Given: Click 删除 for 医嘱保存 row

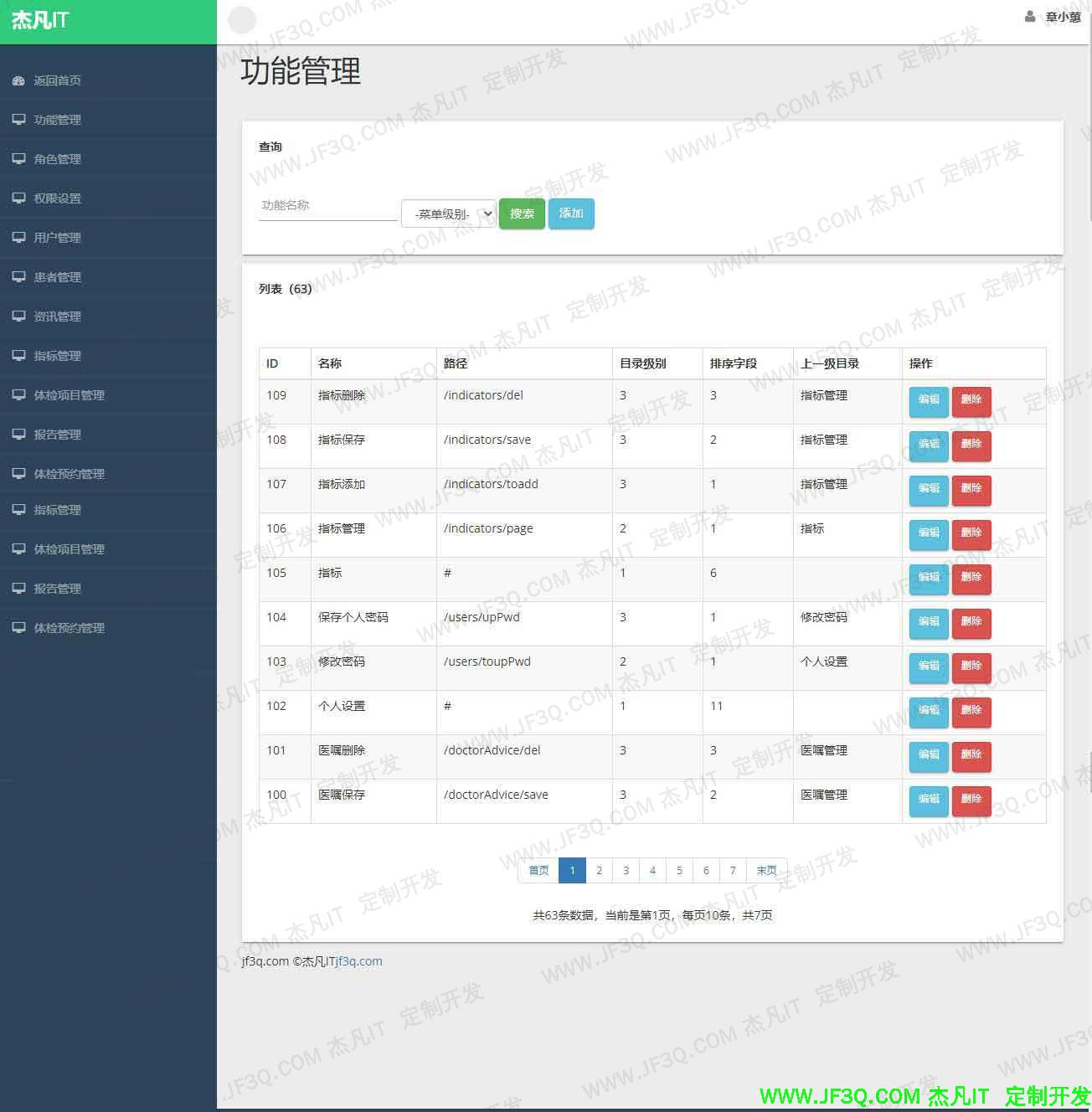Looking at the screenshot, I should pyautogui.click(x=971, y=800).
